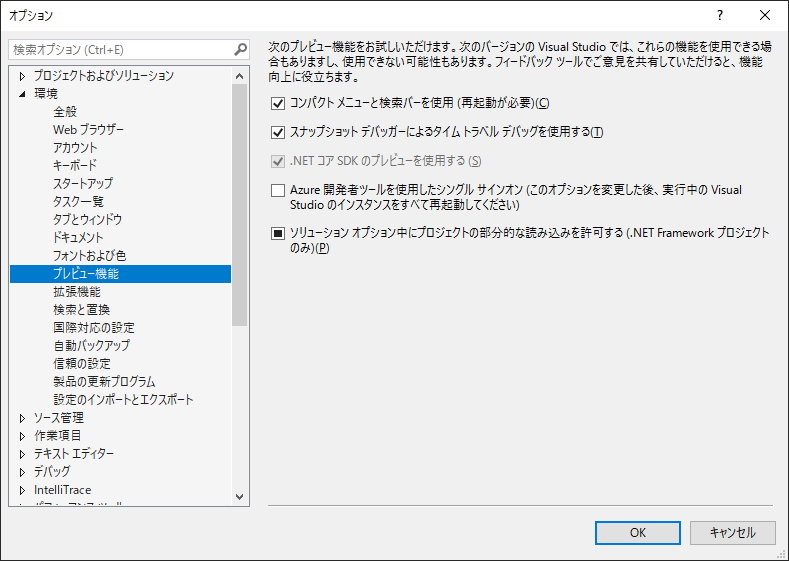The width and height of the screenshot is (789, 561).
Task: Expand the 作業項目 node
Action: (22, 436)
